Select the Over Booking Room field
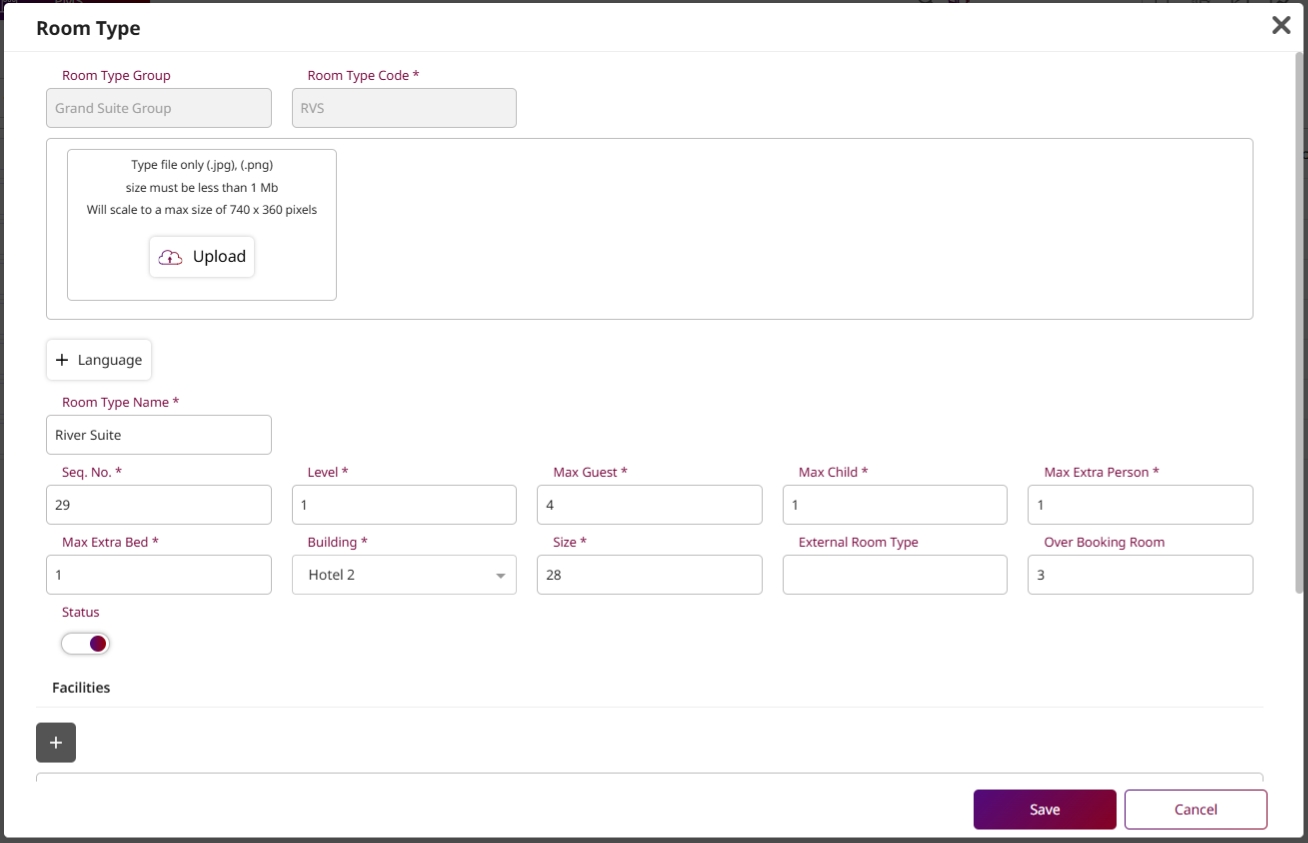This screenshot has height=843, width=1308. point(1140,575)
